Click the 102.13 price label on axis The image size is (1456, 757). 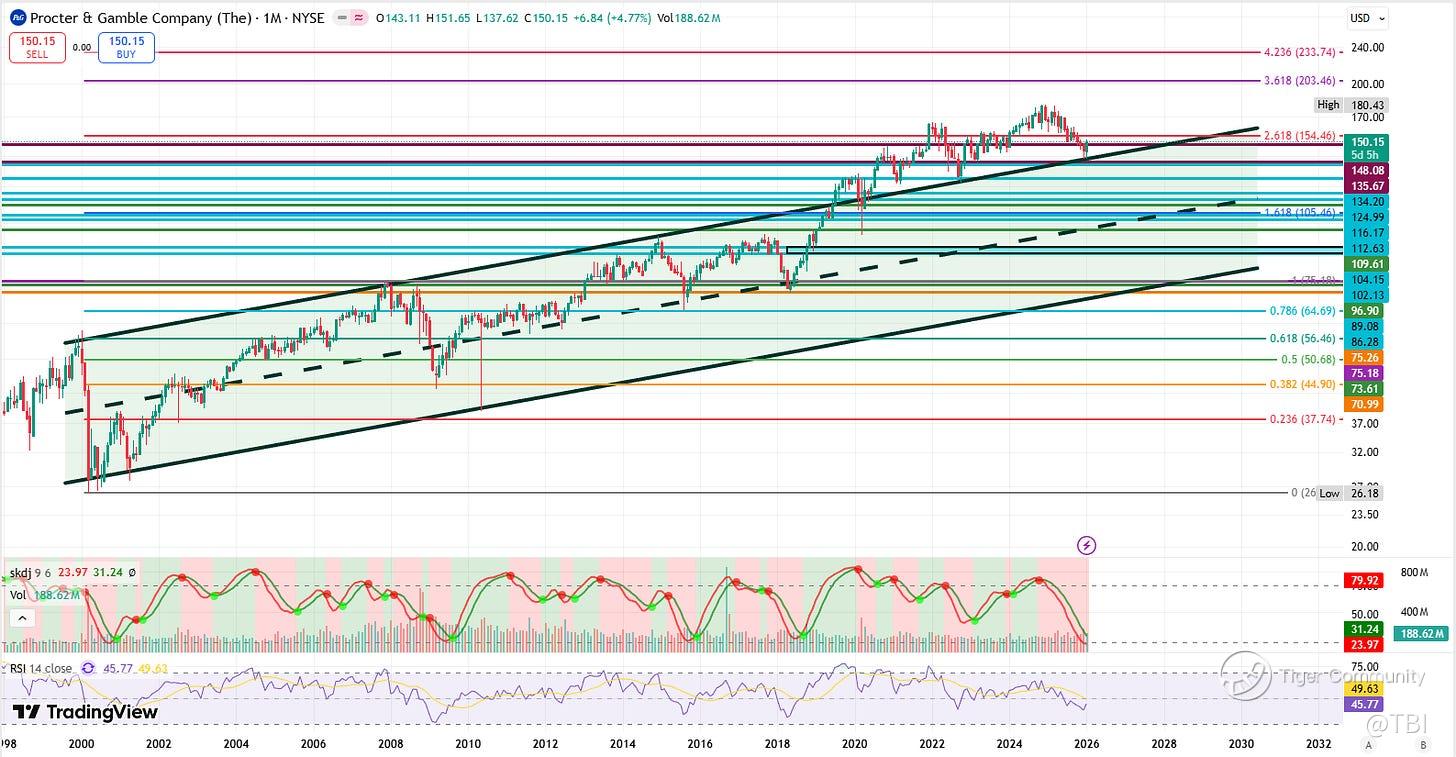click(x=1367, y=295)
